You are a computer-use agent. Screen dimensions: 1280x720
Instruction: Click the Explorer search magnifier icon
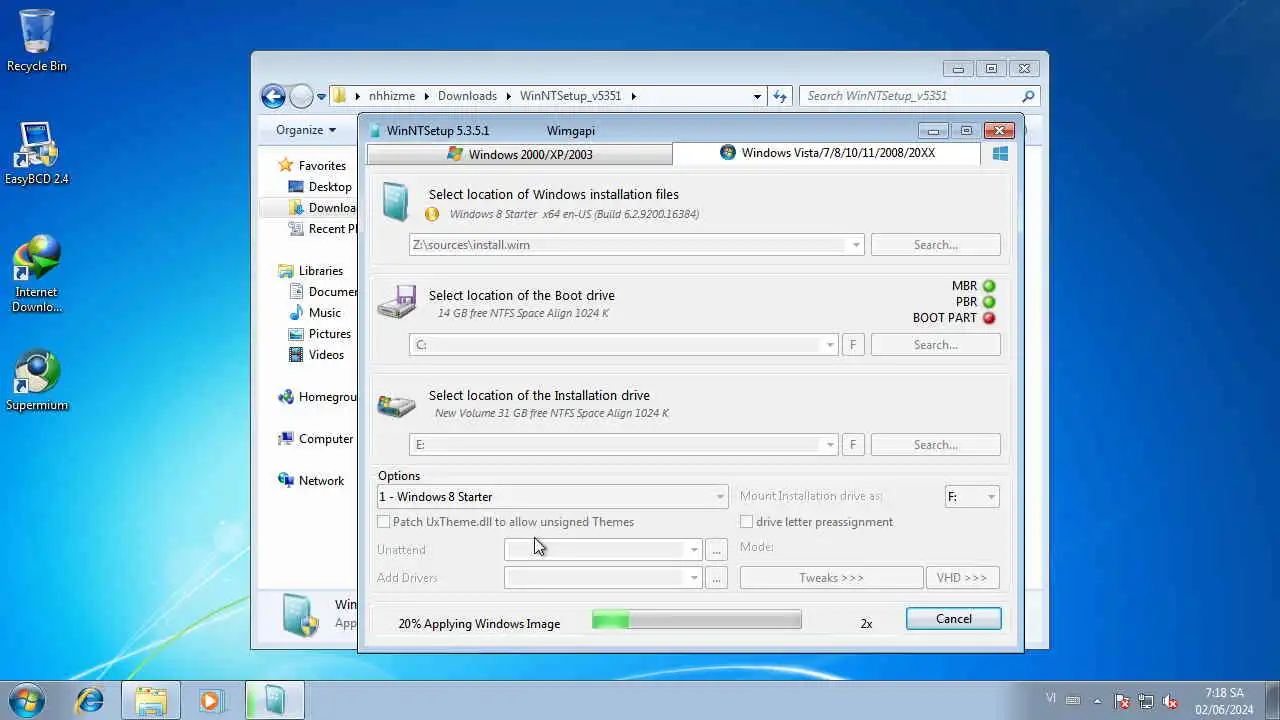(1028, 96)
